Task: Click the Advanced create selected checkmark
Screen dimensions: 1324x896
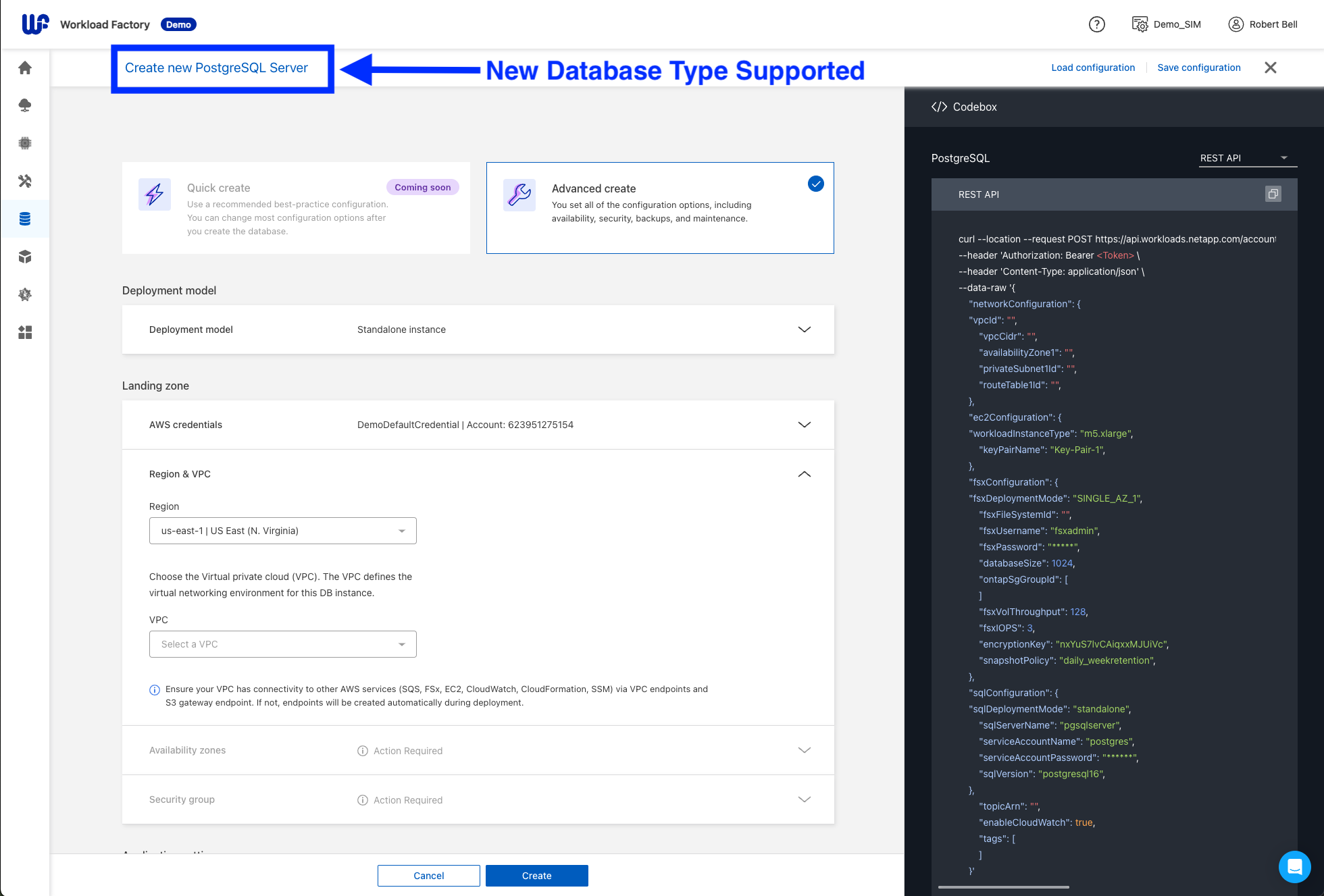Action: (x=815, y=184)
